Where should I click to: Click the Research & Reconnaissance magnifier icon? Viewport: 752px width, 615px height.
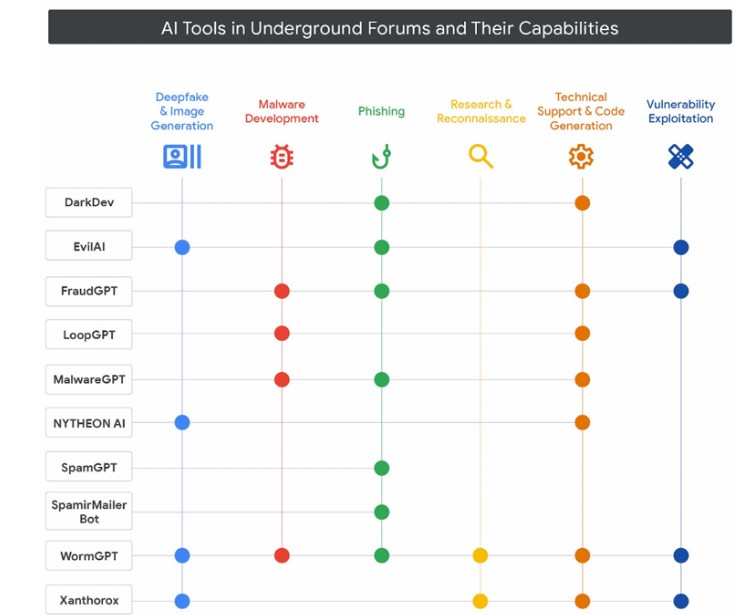pos(481,156)
